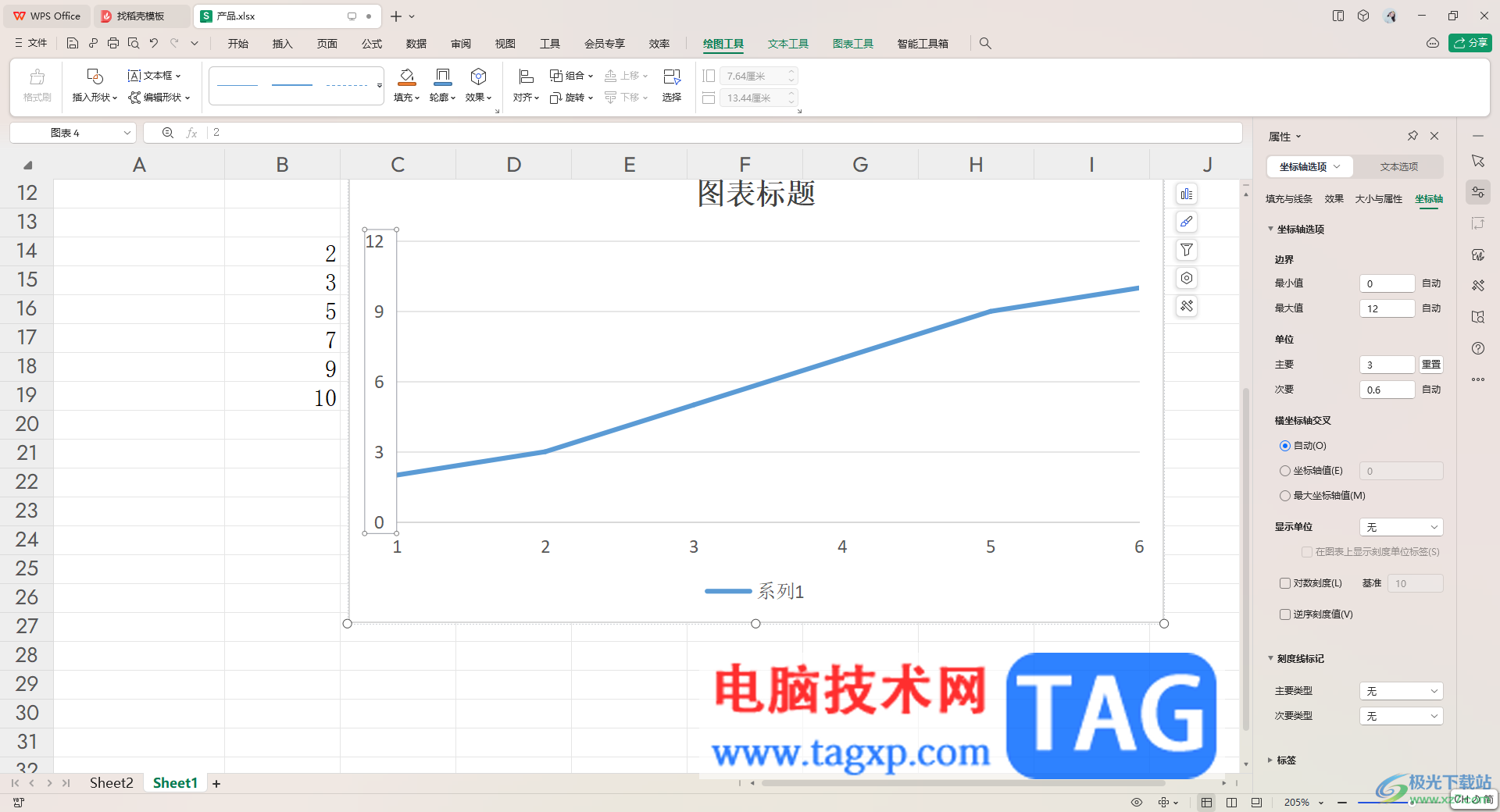Click the 最大值 input field showing 12
Screen dimensions: 1500x812
coord(1387,308)
